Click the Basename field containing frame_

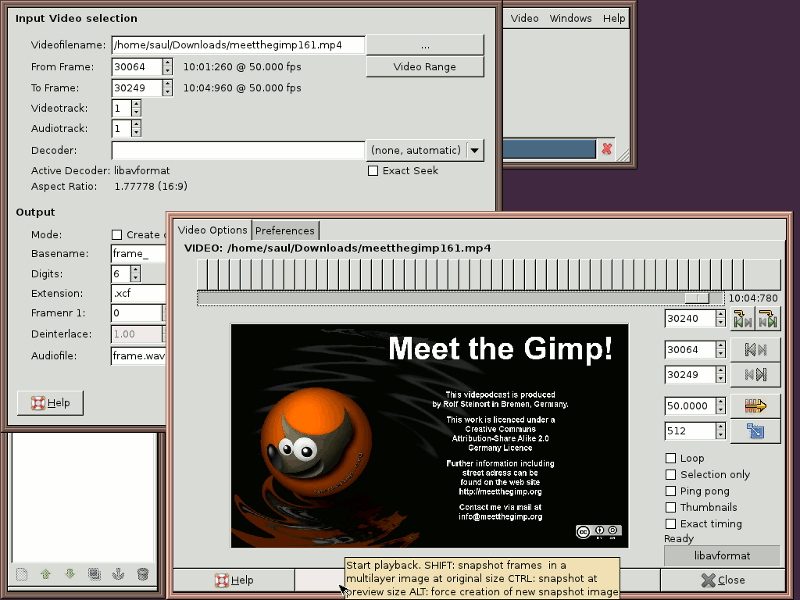(139, 254)
